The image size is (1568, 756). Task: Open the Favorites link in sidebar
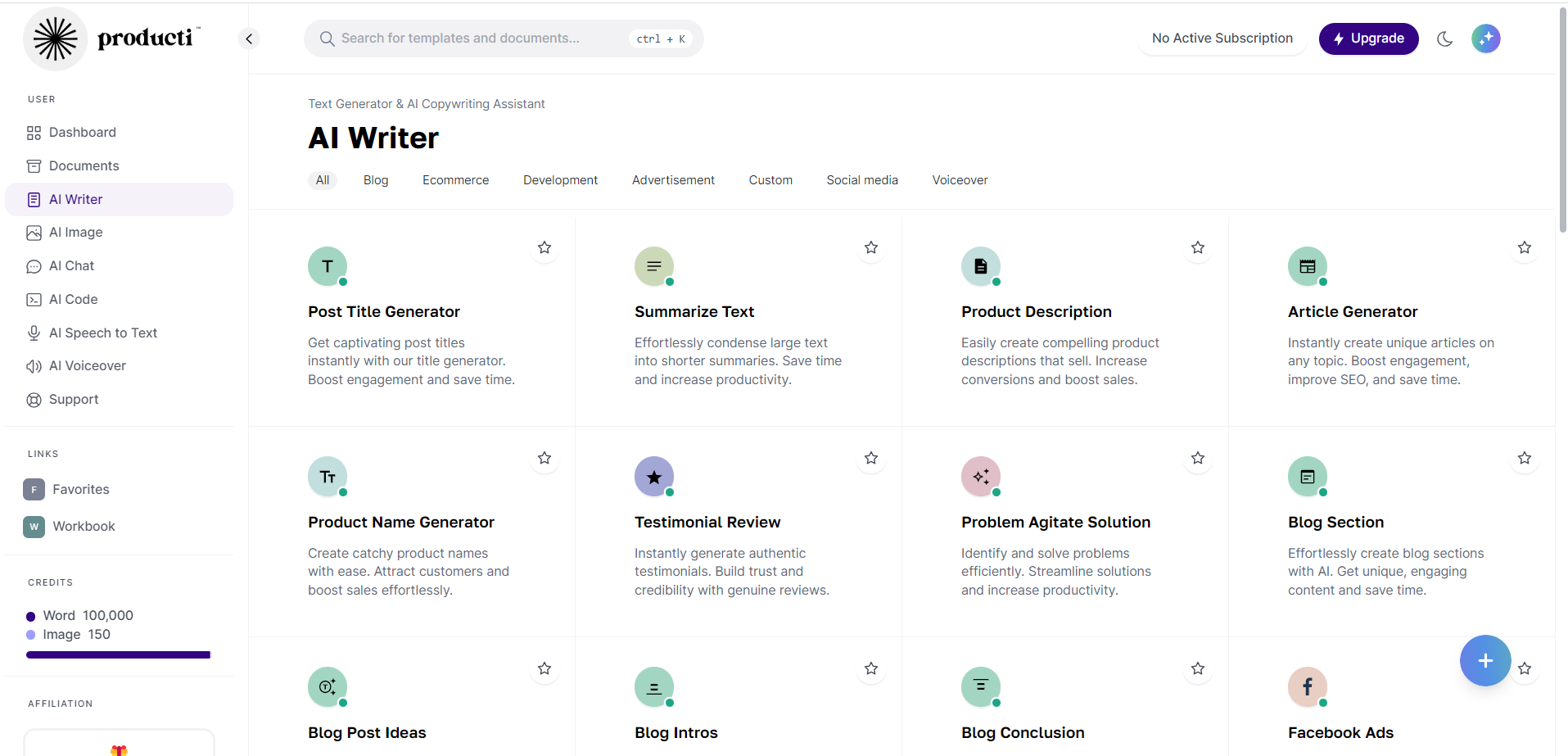tap(80, 490)
